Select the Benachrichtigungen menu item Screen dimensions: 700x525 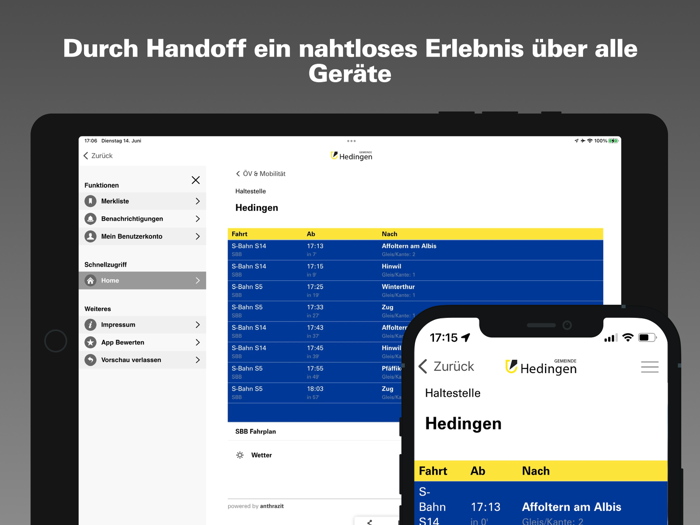coord(142,219)
